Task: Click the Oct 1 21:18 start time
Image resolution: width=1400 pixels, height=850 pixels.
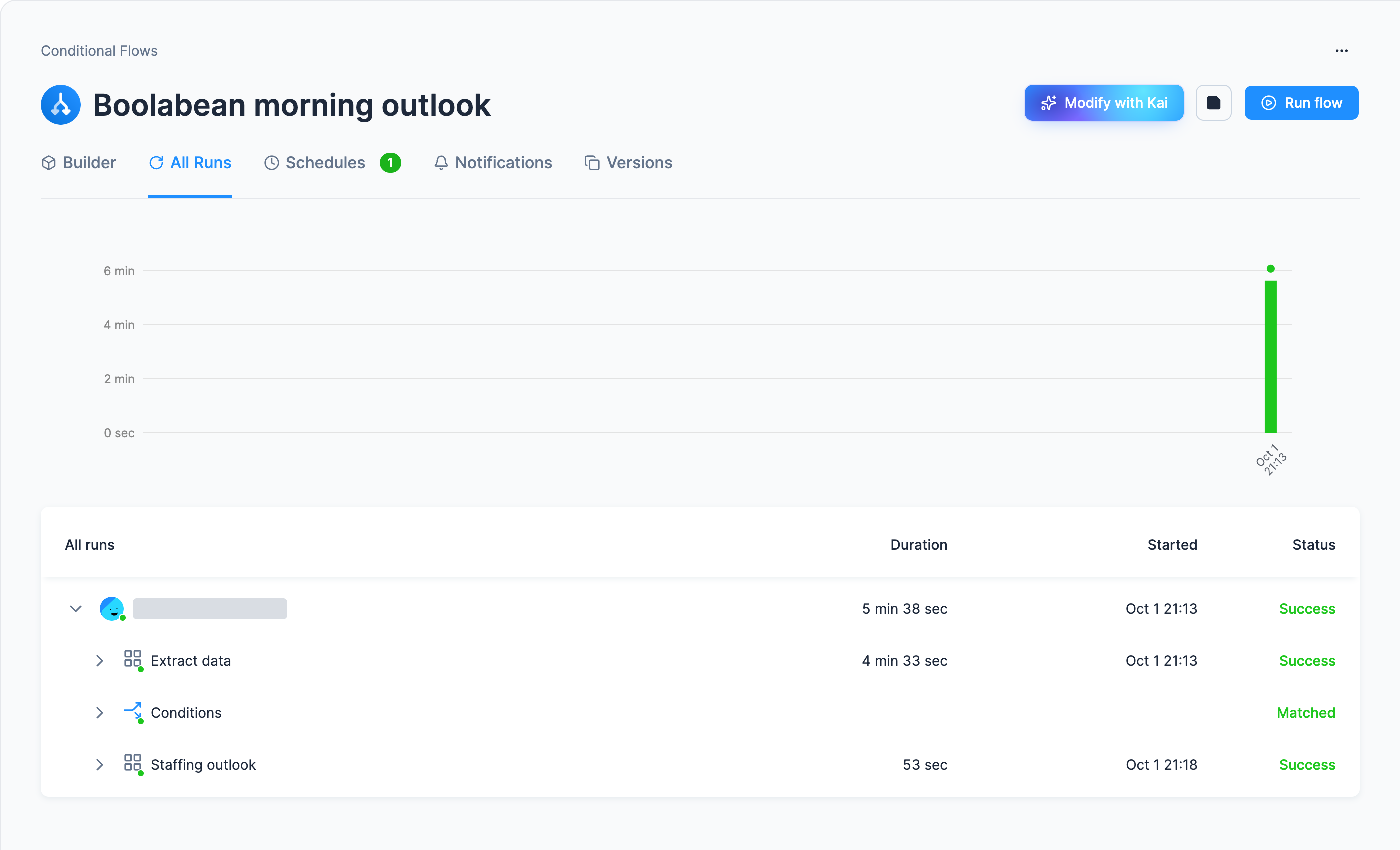Action: click(x=1161, y=765)
